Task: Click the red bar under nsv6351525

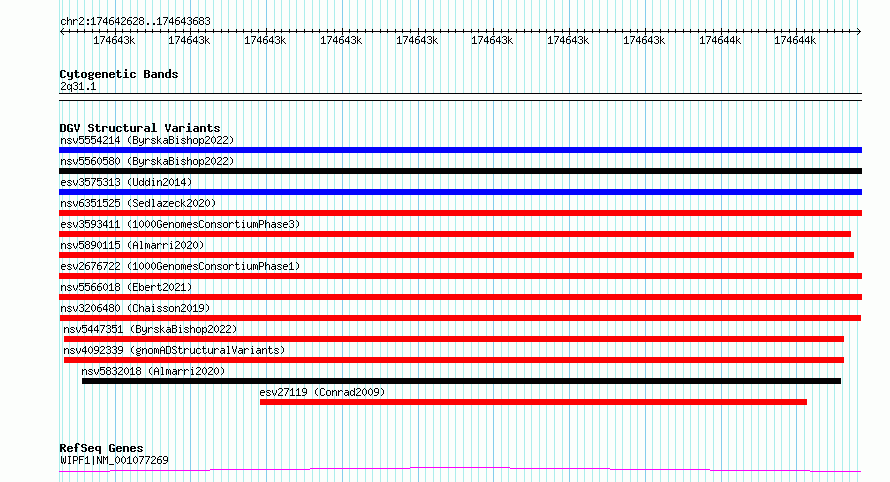Action: [460, 213]
